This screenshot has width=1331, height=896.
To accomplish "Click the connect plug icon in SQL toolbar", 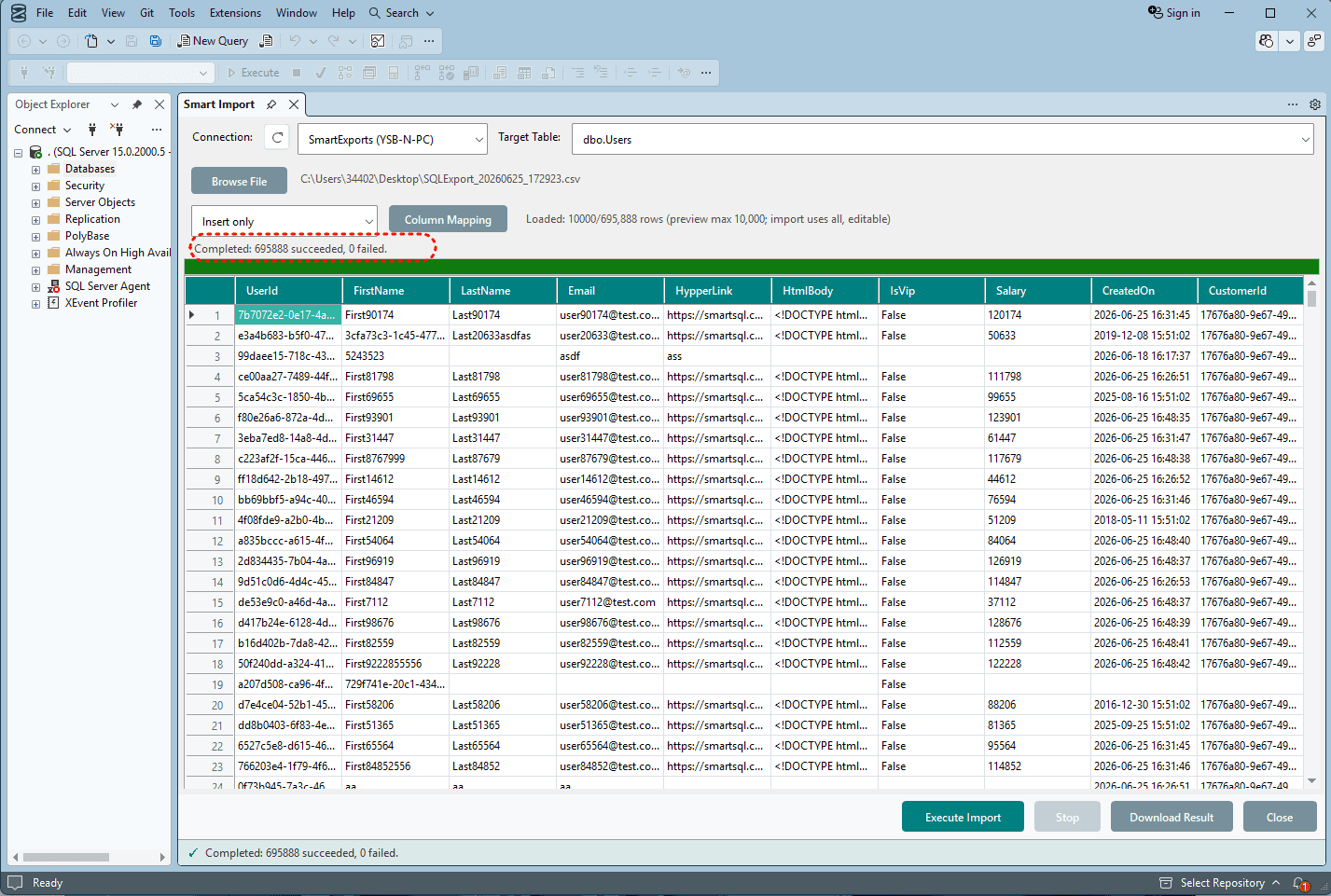I will (x=24, y=73).
